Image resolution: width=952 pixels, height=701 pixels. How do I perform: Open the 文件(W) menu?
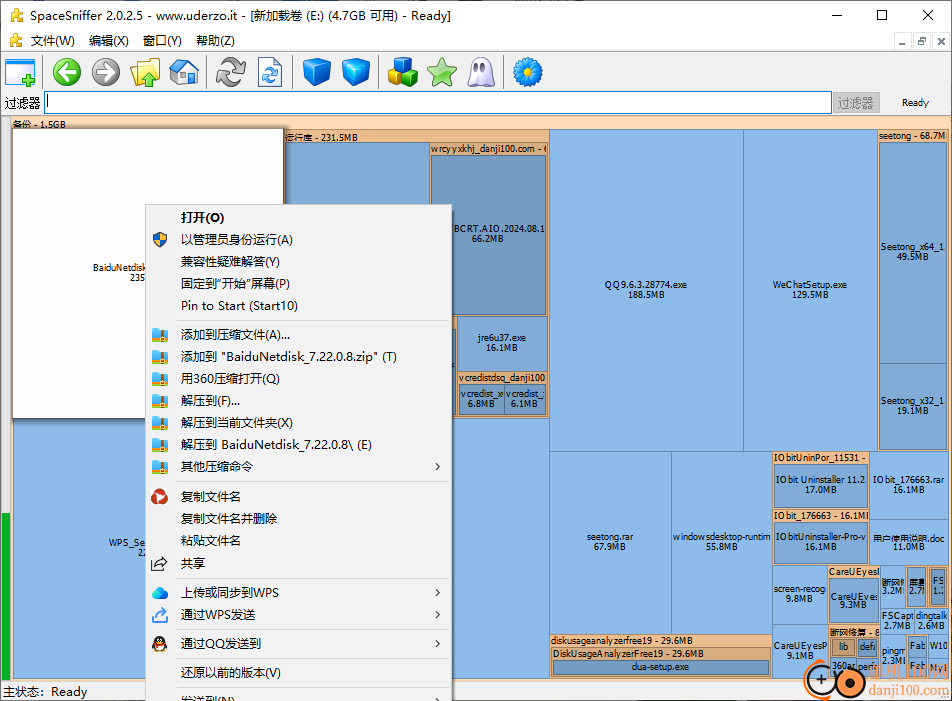coord(53,41)
